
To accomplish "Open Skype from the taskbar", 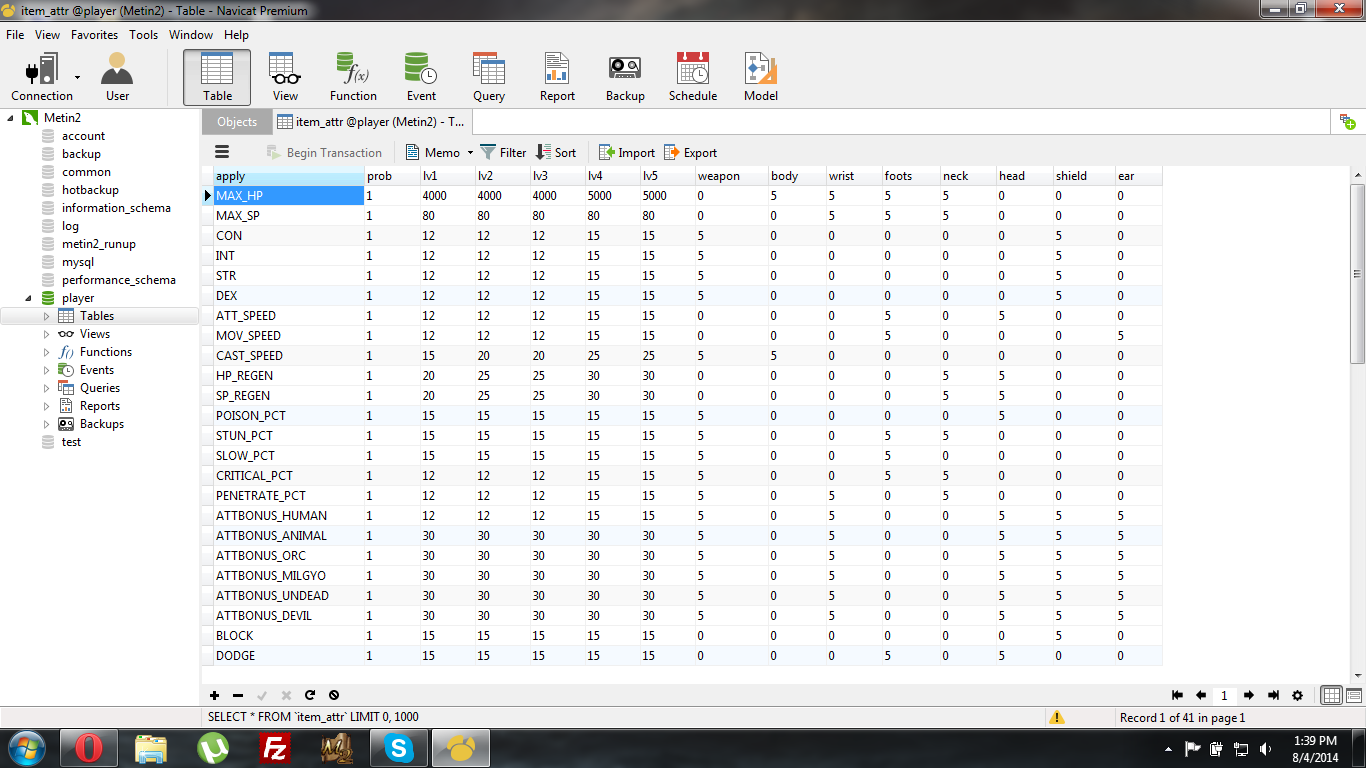I will (x=400, y=748).
